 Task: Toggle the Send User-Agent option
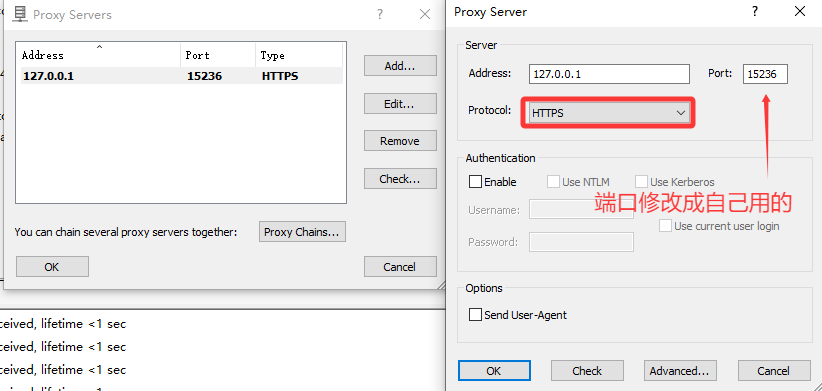click(475, 314)
